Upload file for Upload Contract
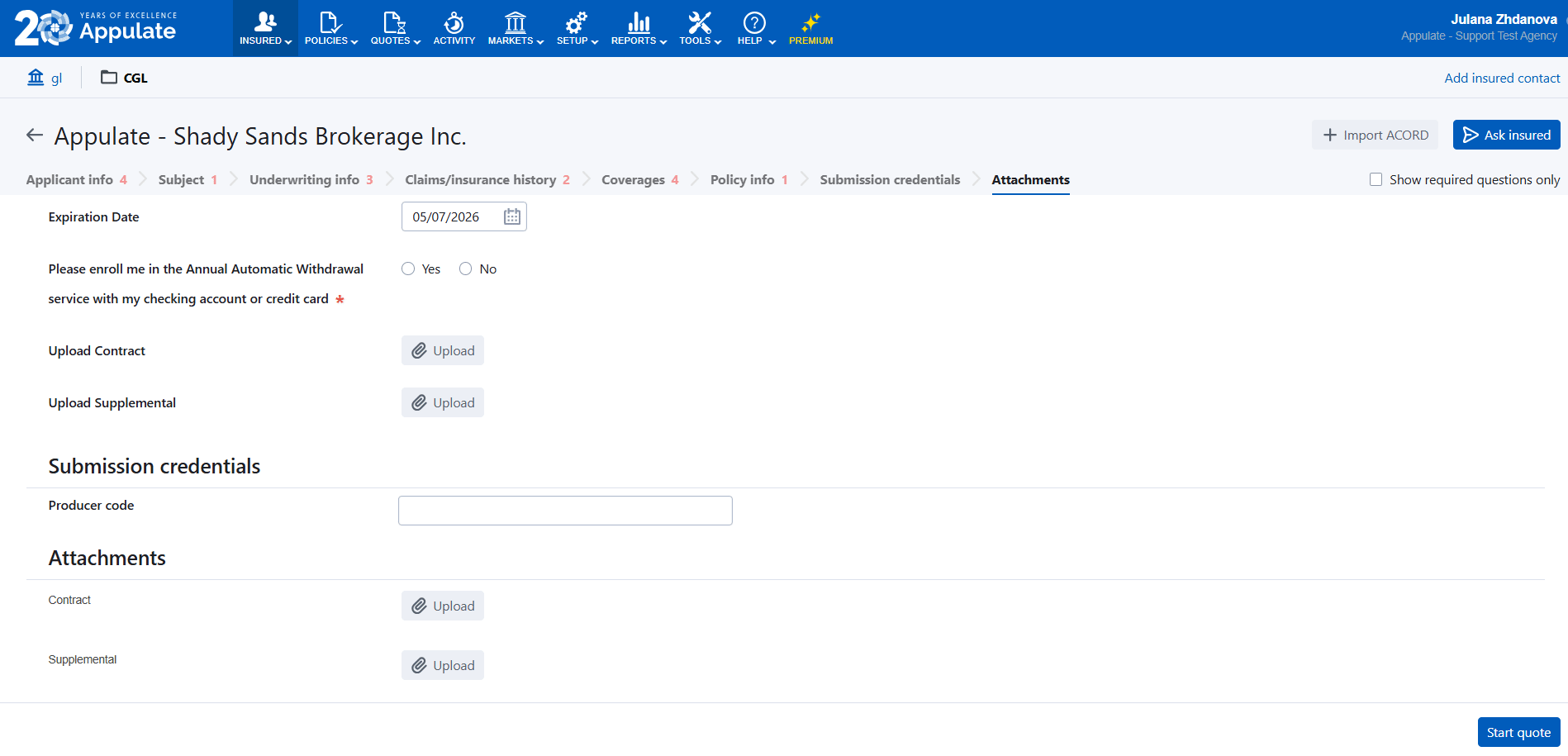This screenshot has width=1568, height=756. tap(443, 350)
